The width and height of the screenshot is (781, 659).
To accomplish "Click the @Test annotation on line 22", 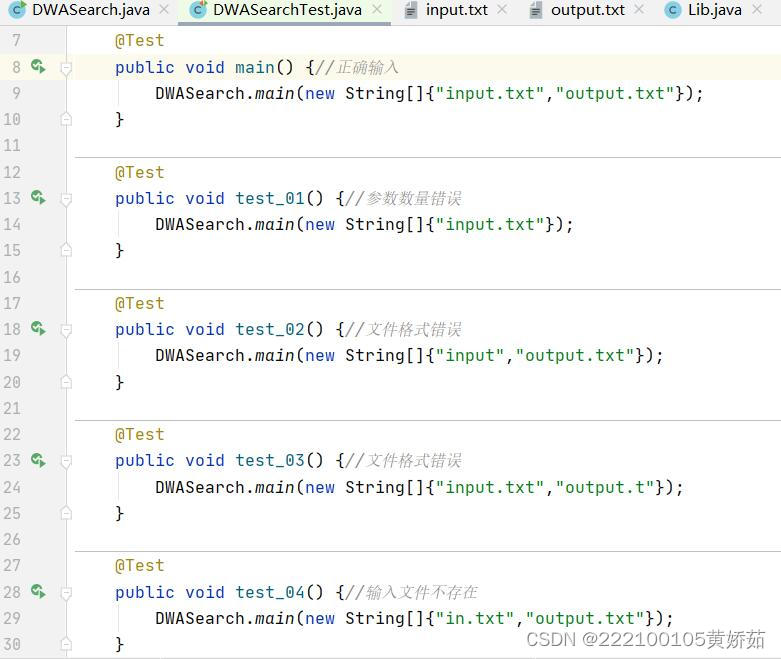I will click(139, 434).
